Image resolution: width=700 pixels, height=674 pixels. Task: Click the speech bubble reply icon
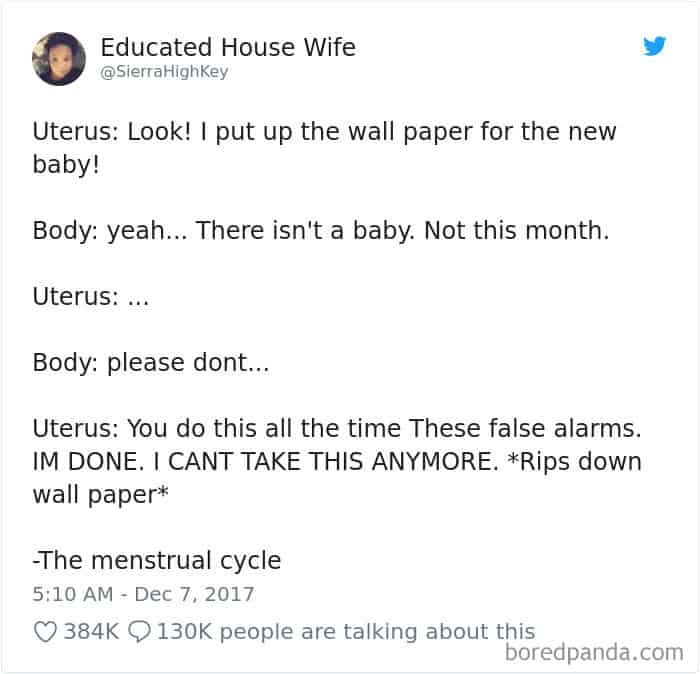140,631
